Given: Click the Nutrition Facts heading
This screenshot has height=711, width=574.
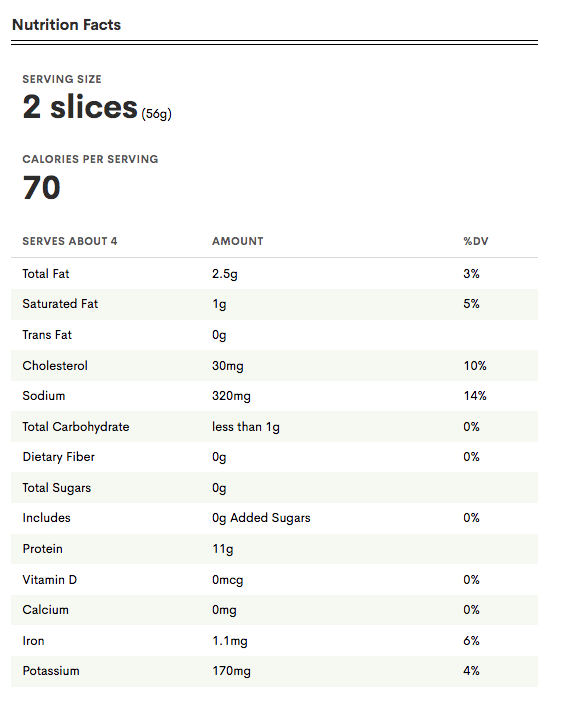Looking at the screenshot, I should click(x=66, y=24).
